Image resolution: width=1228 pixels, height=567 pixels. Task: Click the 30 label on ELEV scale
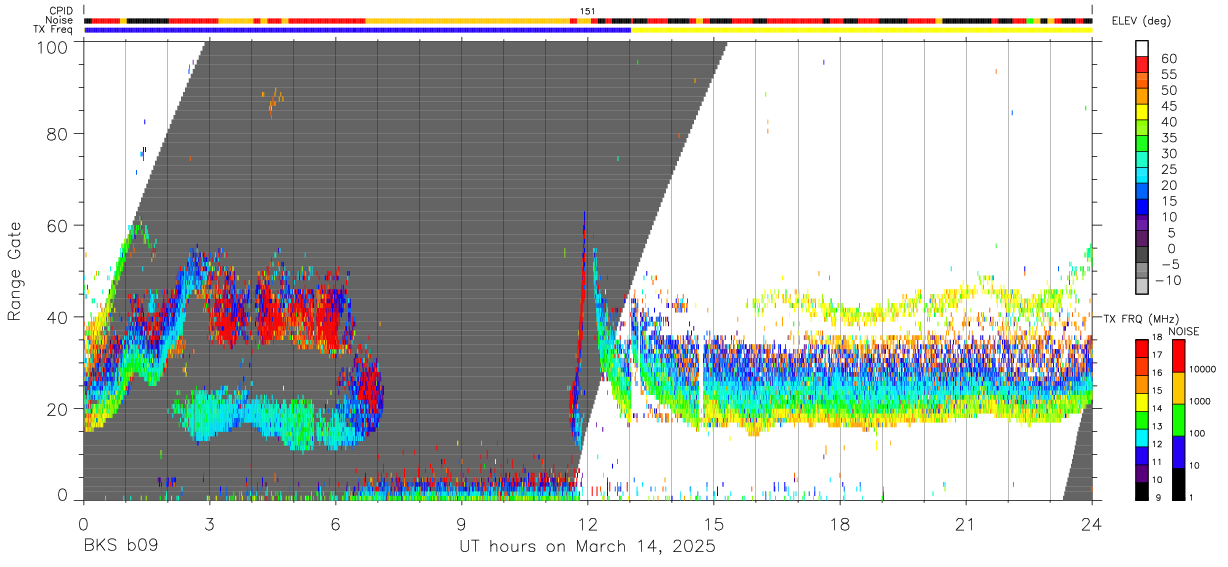(x=1170, y=154)
